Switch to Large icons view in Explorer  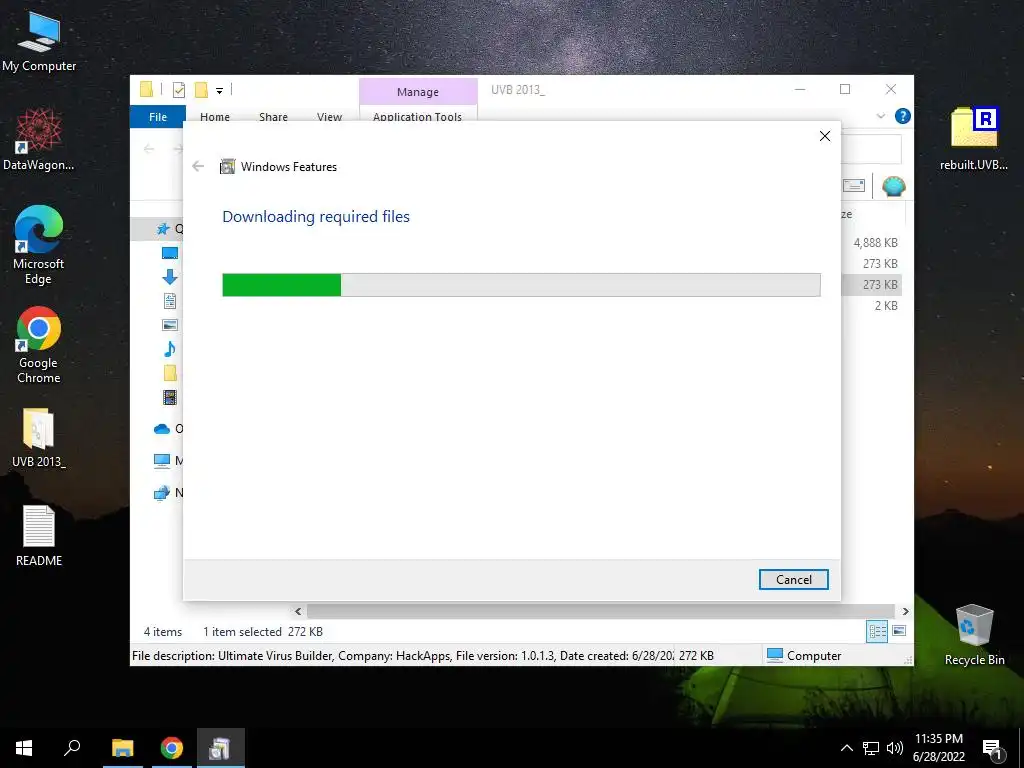[x=899, y=631]
